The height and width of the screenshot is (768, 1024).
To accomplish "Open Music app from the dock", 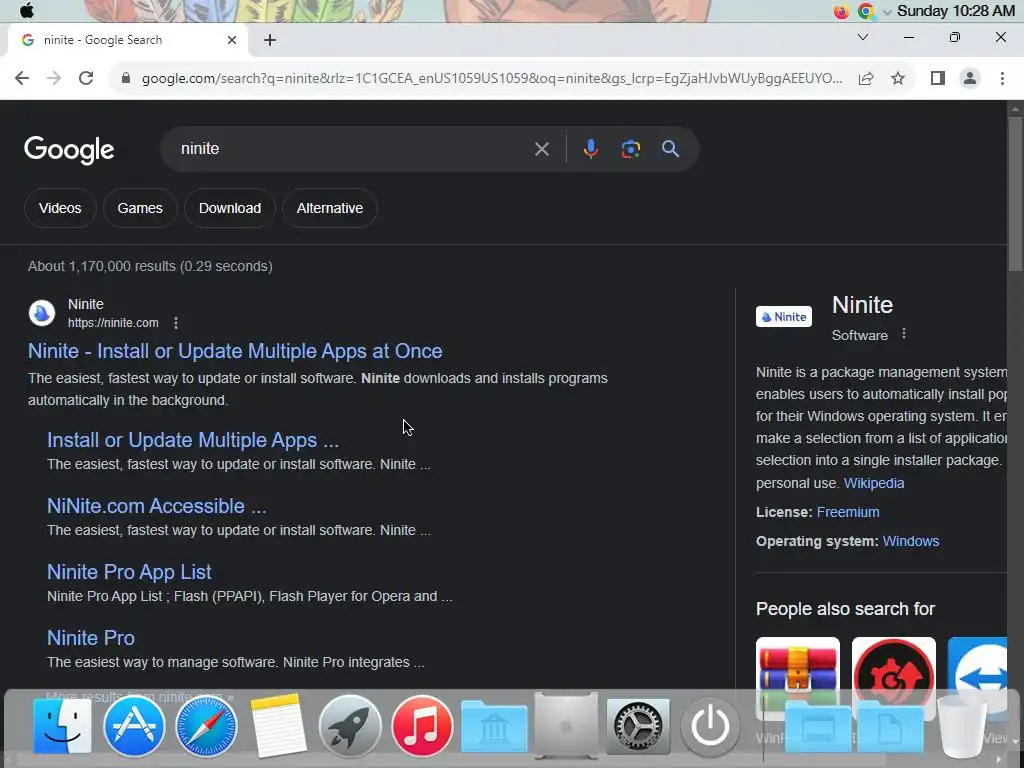I will click(x=422, y=726).
